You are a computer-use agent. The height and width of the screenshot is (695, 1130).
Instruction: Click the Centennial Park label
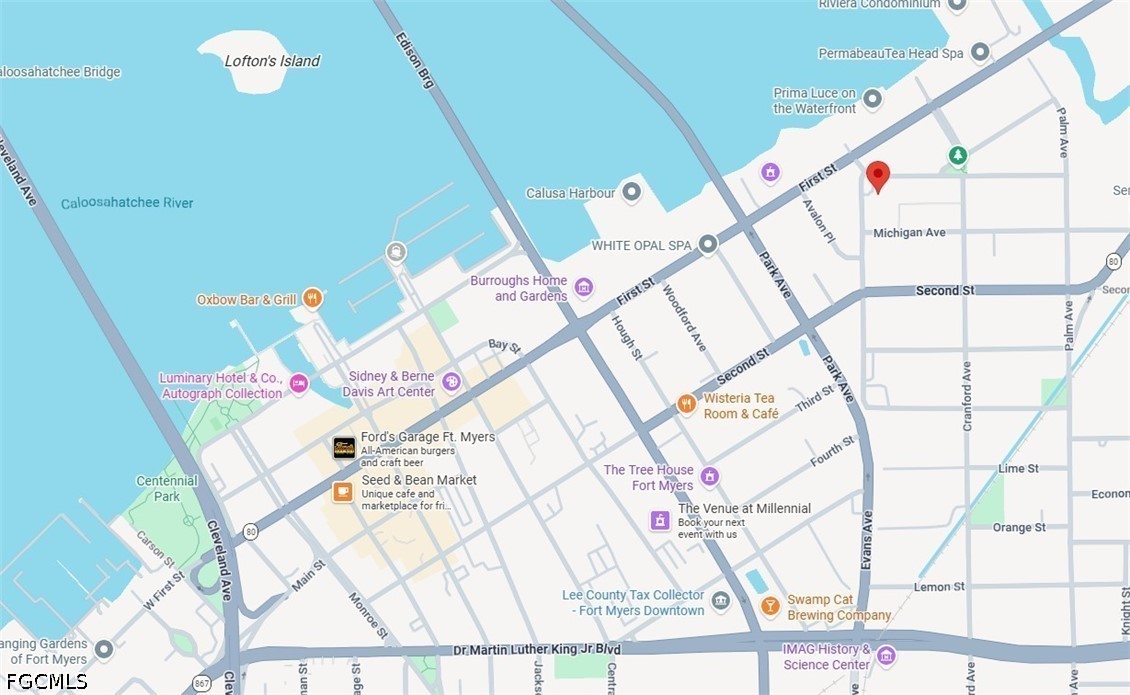pos(166,488)
